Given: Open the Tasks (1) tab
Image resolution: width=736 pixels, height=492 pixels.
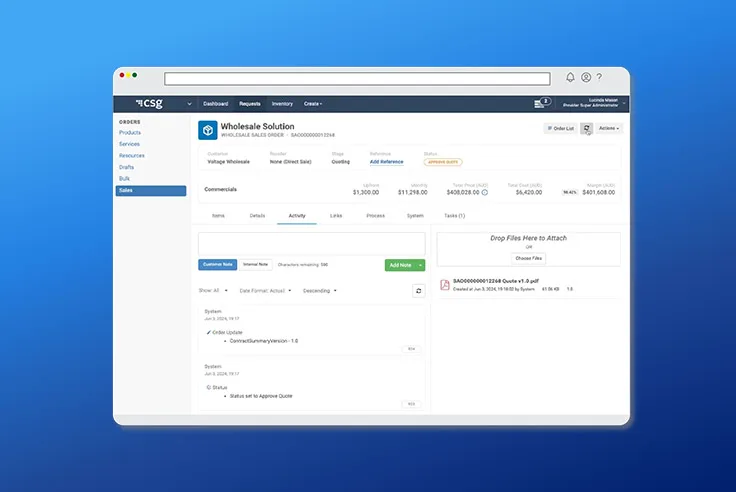Looking at the screenshot, I should coord(454,215).
